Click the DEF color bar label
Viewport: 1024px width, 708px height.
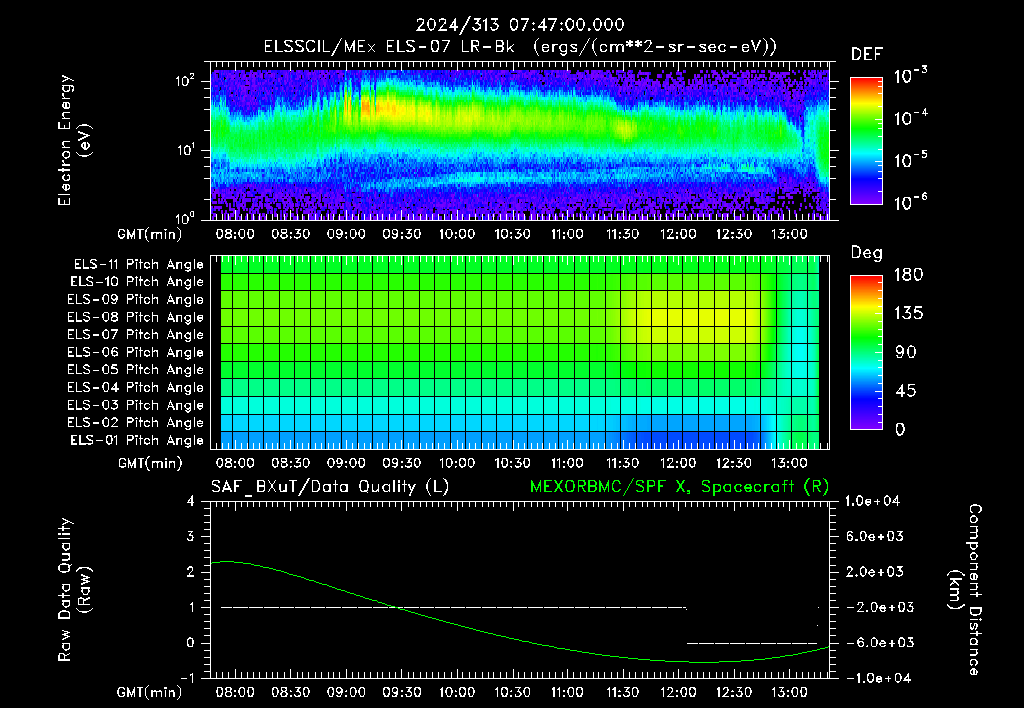(867, 54)
